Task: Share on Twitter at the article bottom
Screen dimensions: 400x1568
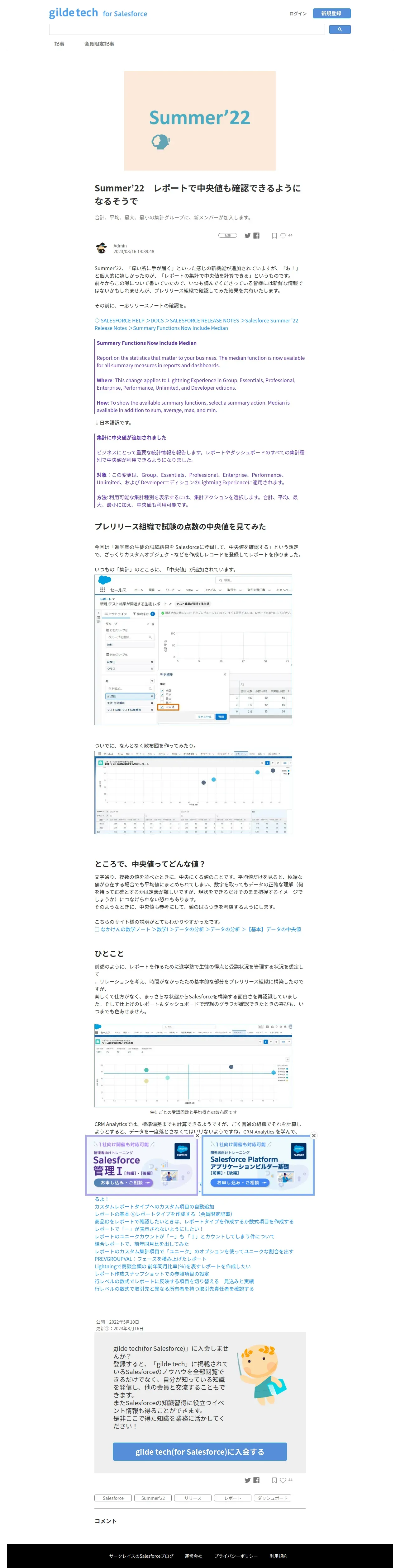Action: click(247, 1480)
